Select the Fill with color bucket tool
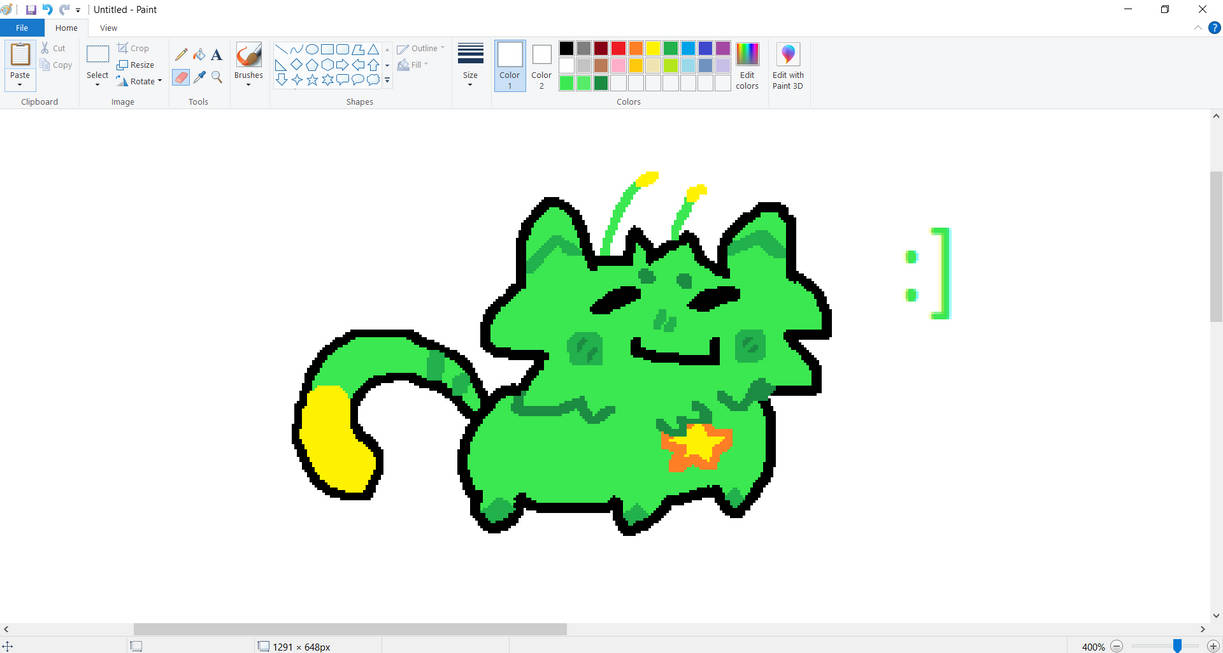1223x653 pixels. [x=199, y=55]
